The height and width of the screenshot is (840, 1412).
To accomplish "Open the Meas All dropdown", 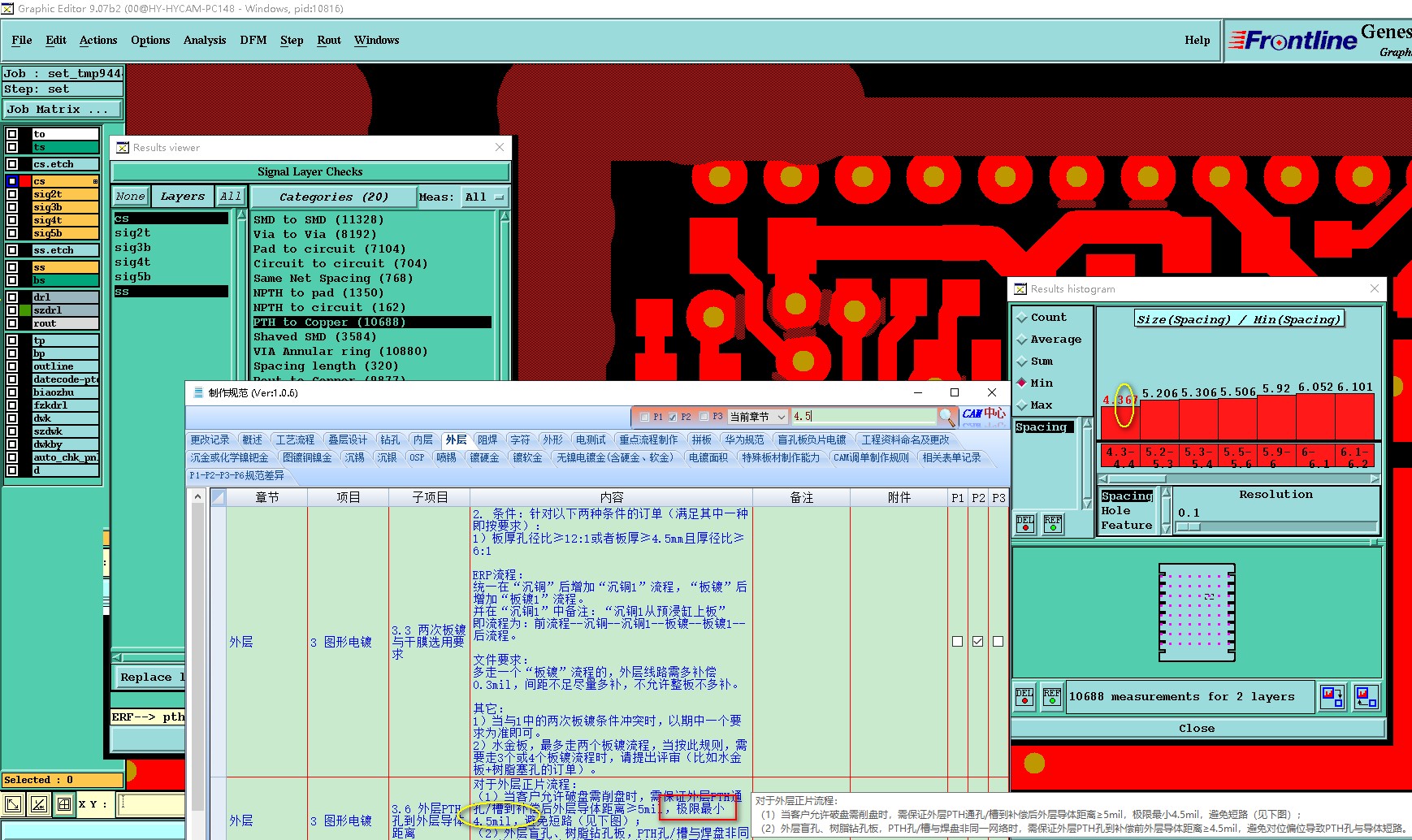I will pos(484,197).
